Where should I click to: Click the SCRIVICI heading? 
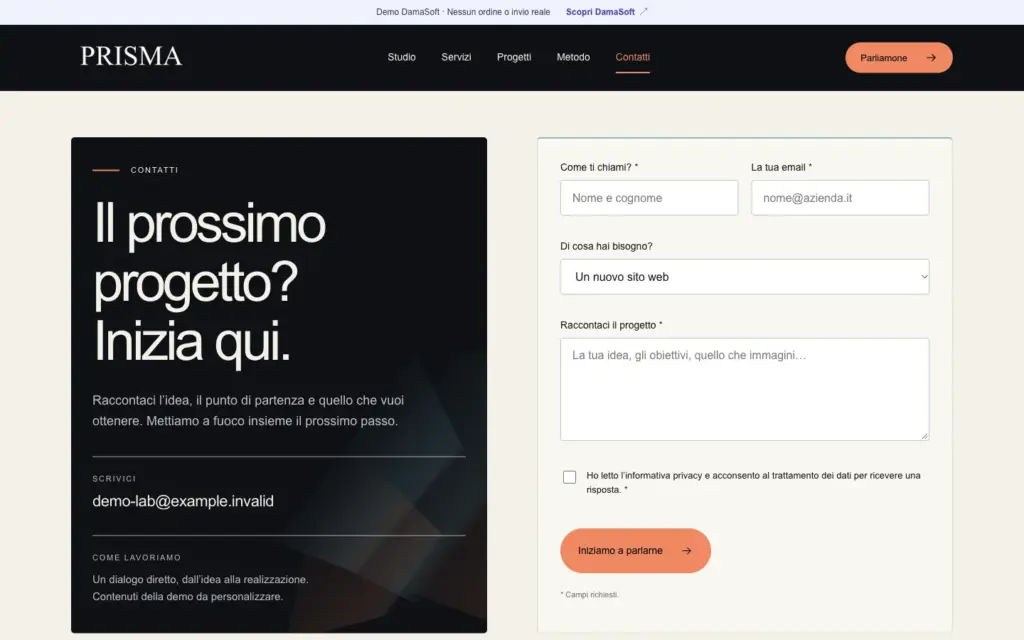114,479
